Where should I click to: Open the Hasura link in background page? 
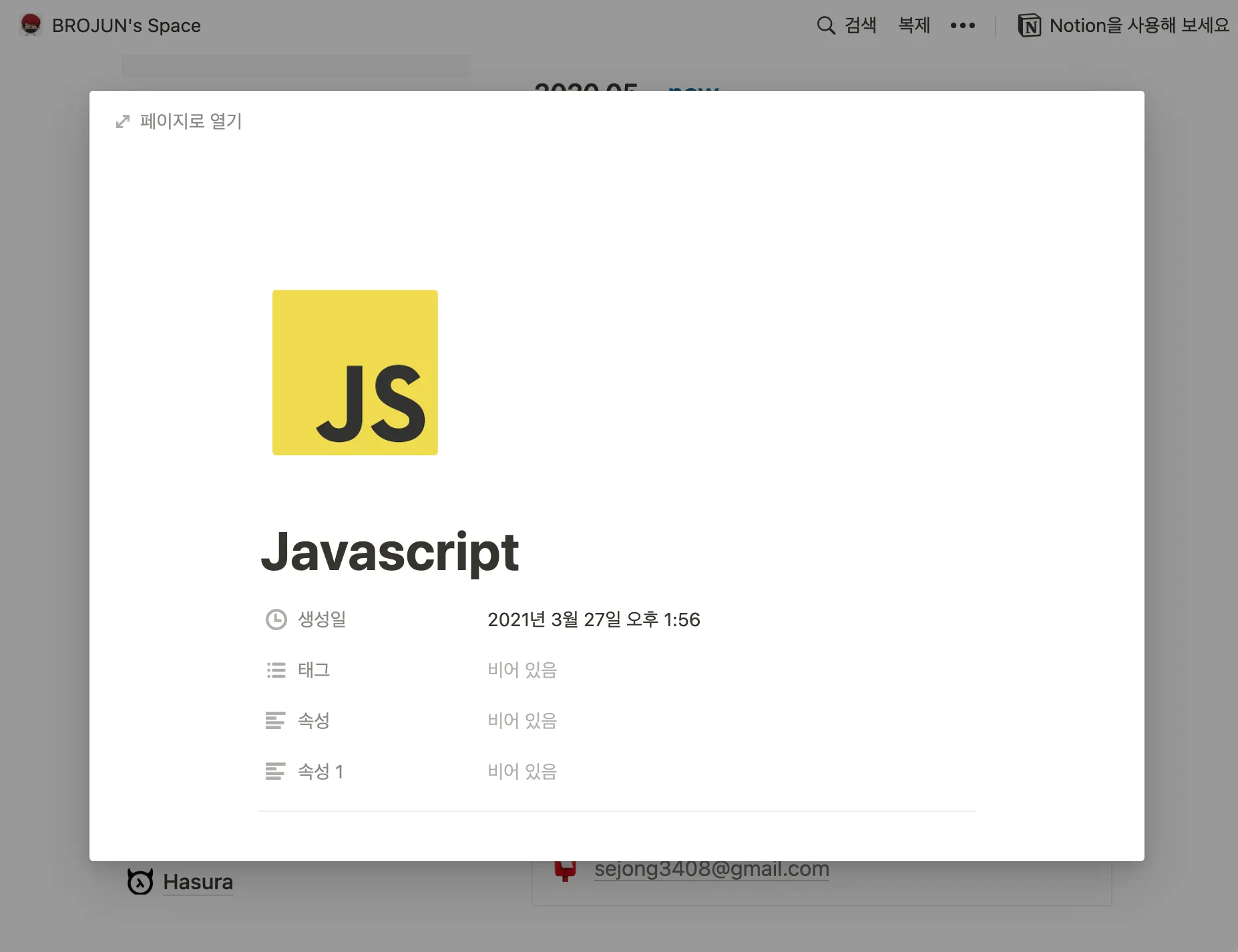pos(198,882)
